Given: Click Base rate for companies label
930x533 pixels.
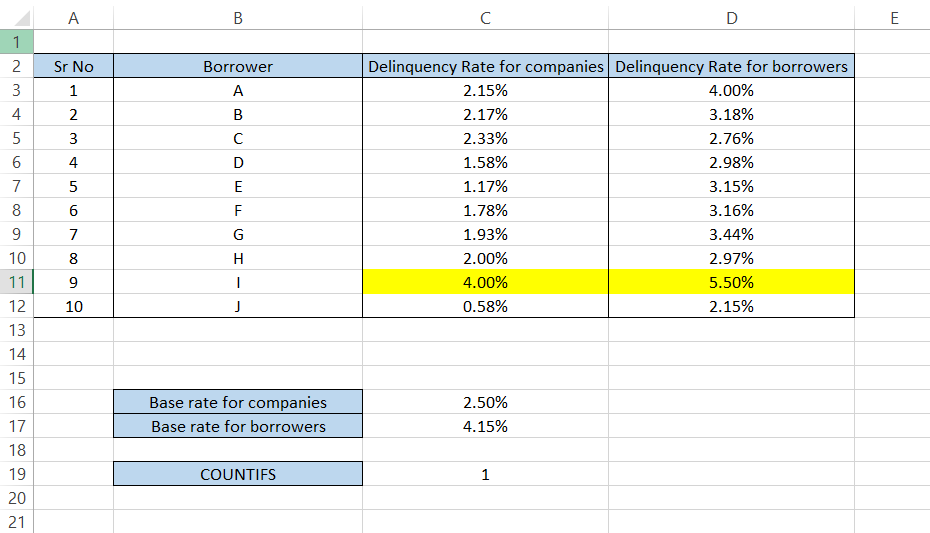Looking at the screenshot, I should tap(238, 403).
